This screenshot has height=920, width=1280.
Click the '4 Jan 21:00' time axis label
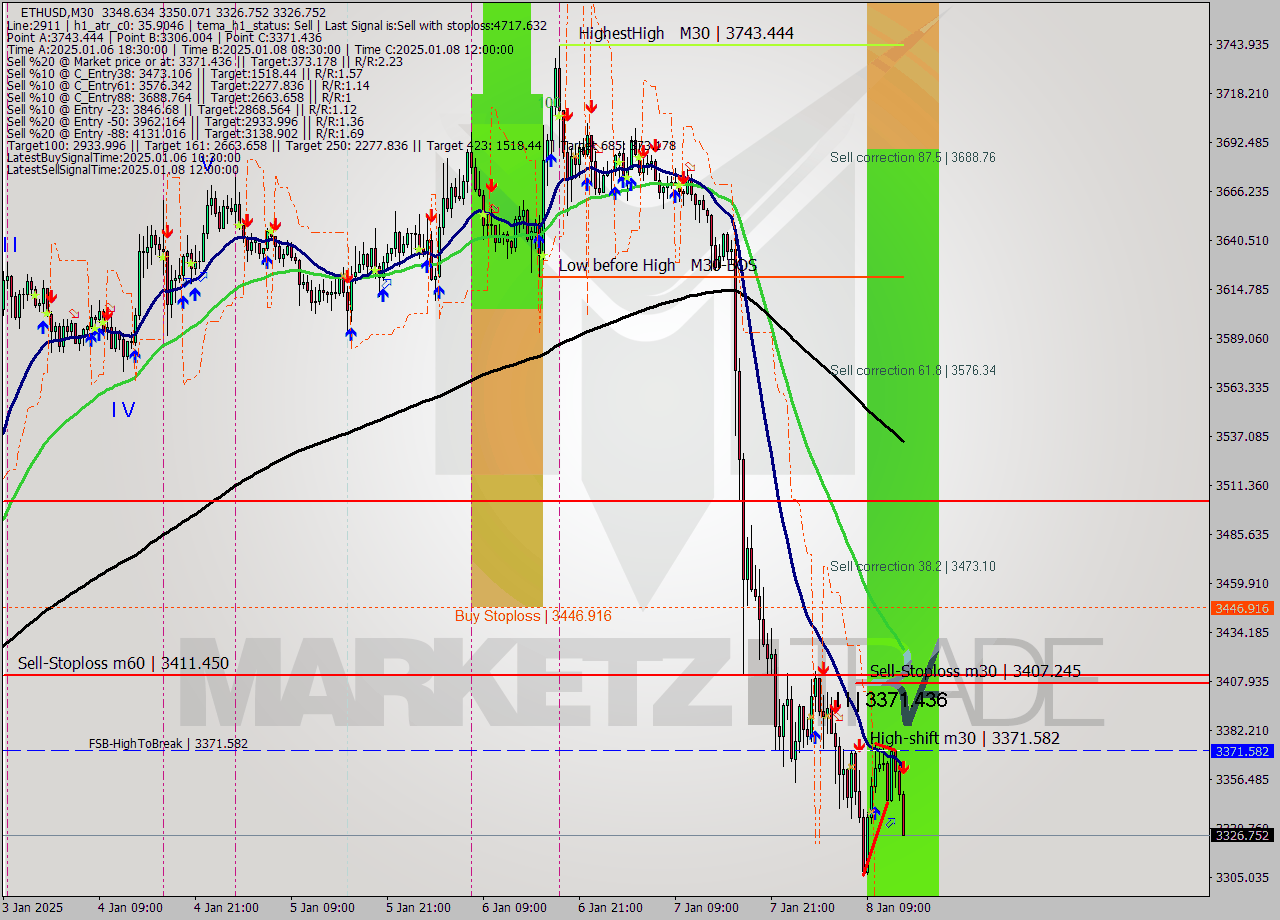pyautogui.click(x=226, y=908)
